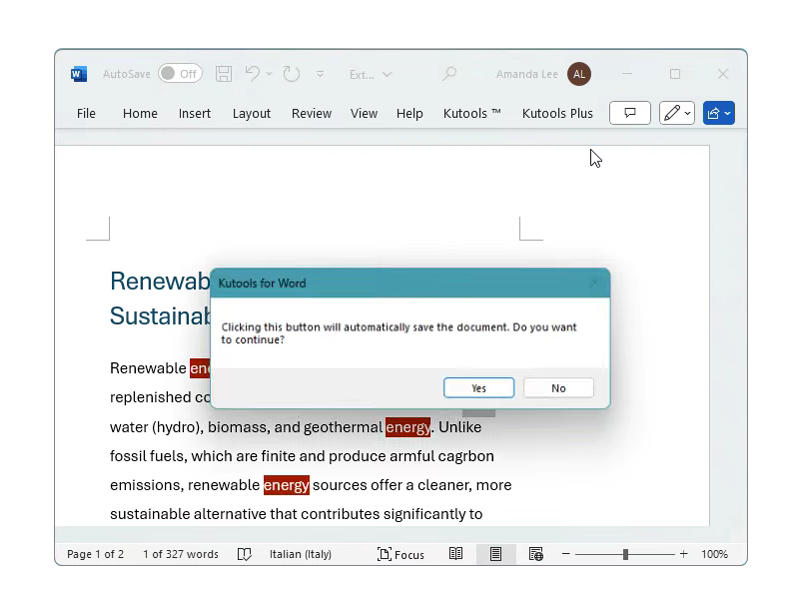Click the zoom in plus icon
800x605 pixels.
coord(684,554)
